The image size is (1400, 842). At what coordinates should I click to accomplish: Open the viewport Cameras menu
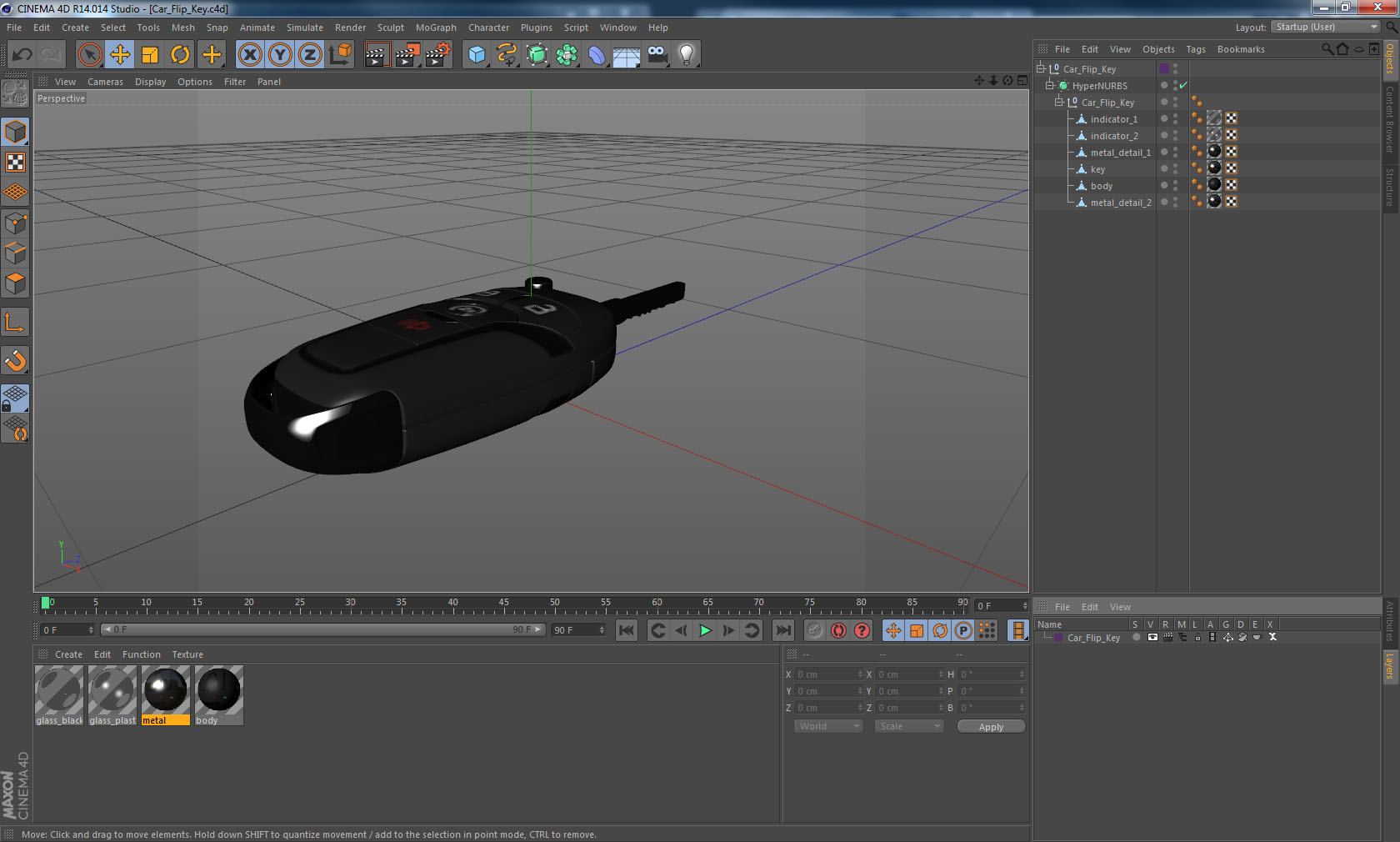point(105,82)
